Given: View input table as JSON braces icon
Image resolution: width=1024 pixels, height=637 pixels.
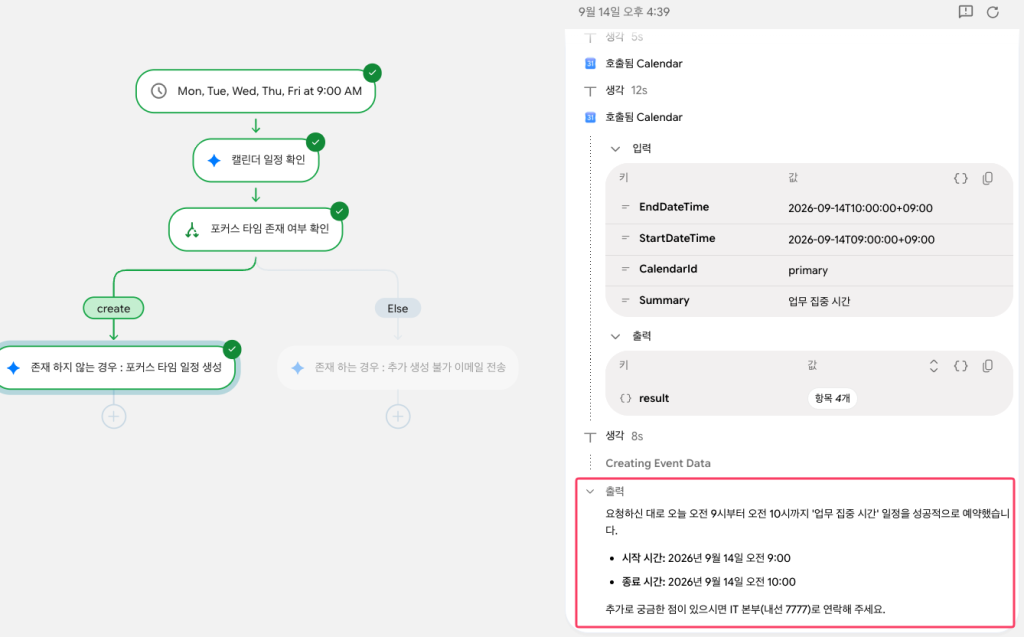Looking at the screenshot, I should pyautogui.click(x=961, y=178).
